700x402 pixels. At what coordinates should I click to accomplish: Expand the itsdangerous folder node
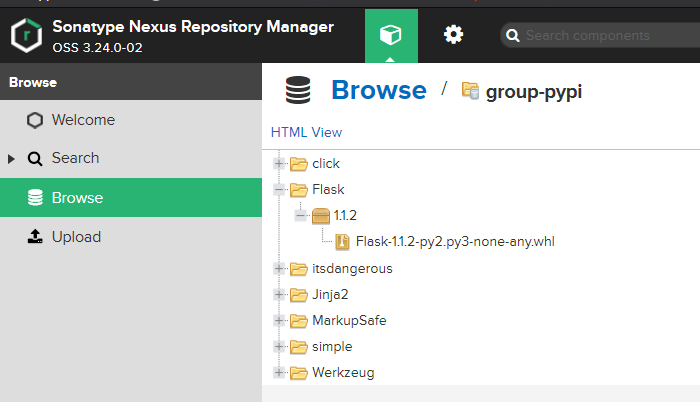point(279,268)
